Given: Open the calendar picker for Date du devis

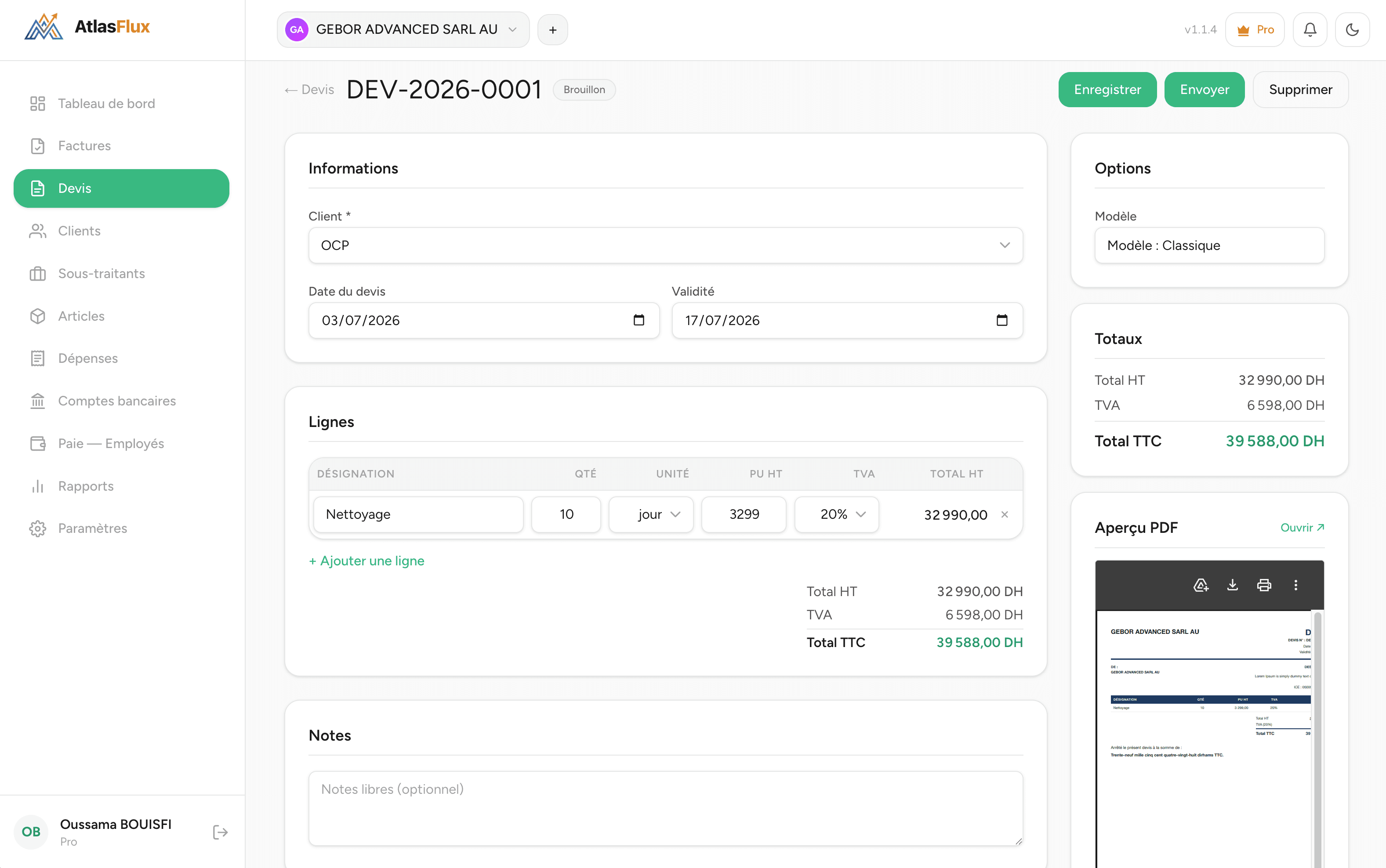Looking at the screenshot, I should click(x=639, y=320).
